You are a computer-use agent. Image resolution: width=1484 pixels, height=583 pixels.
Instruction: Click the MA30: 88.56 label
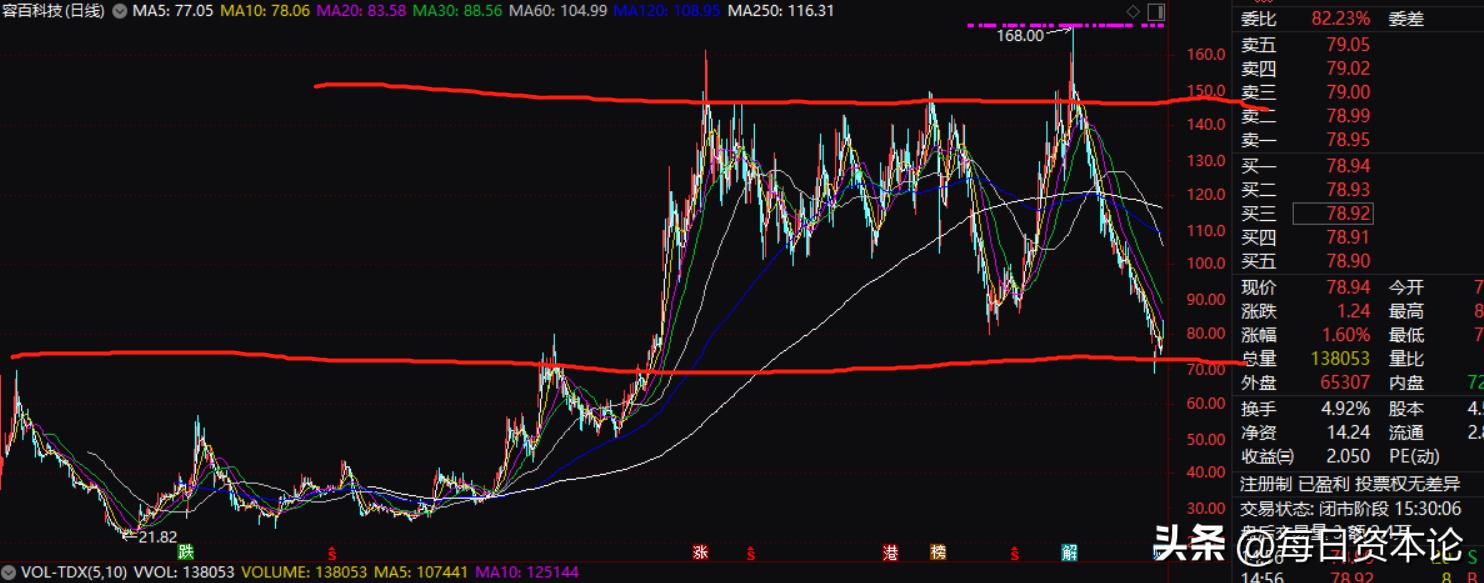point(457,11)
